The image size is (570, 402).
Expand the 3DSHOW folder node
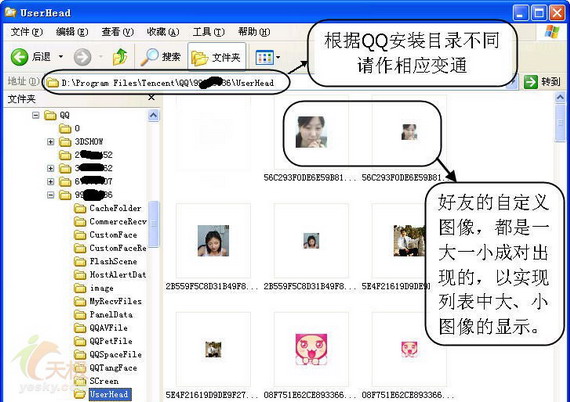[x=51, y=142]
